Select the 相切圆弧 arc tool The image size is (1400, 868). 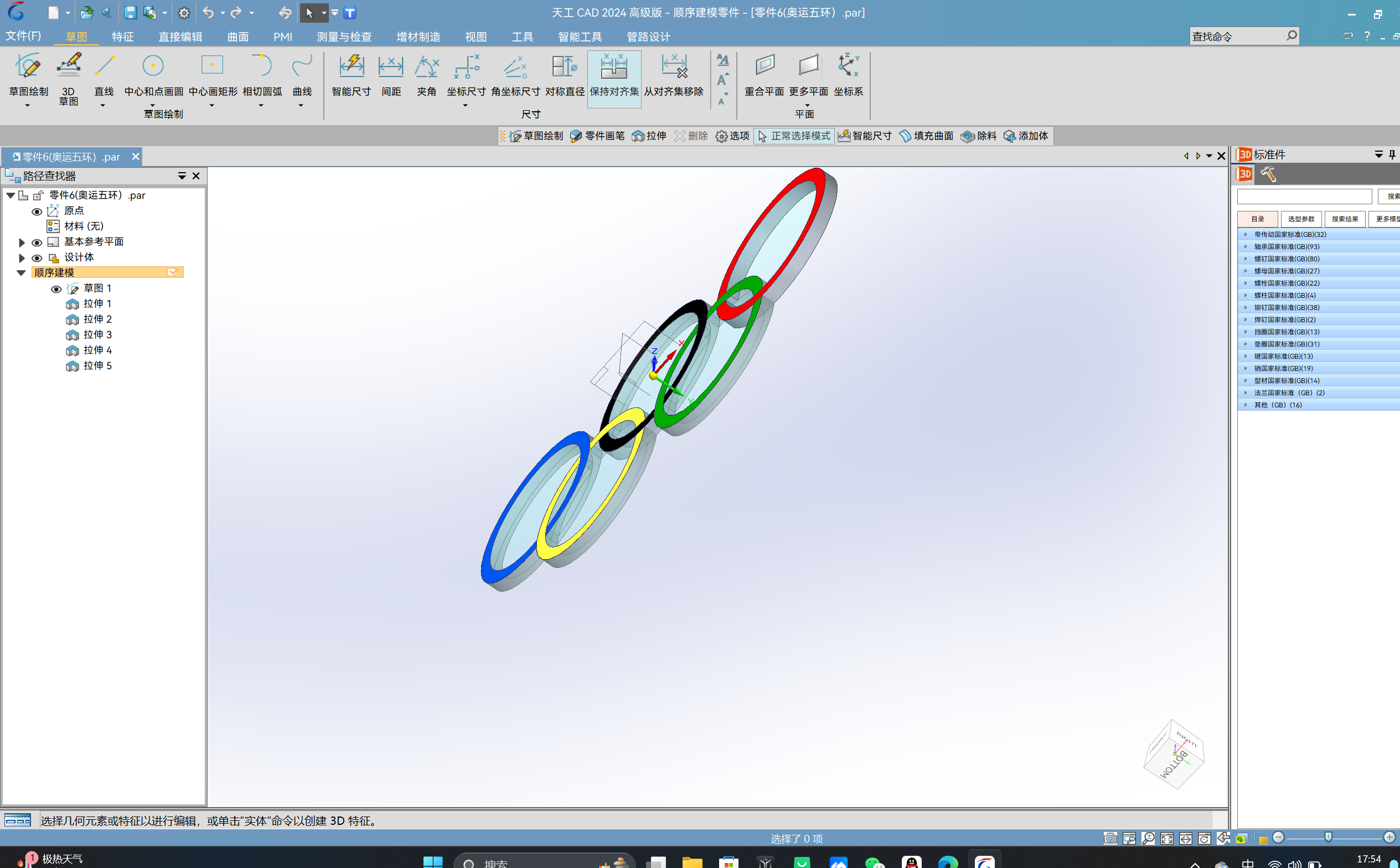262,75
